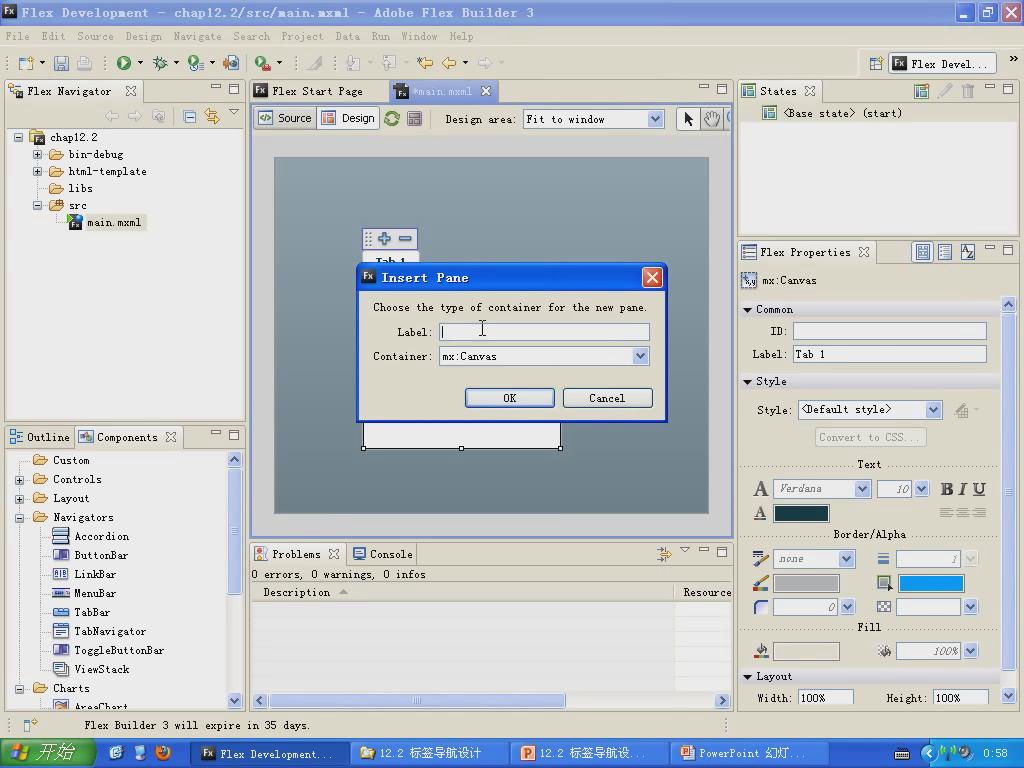Toggle Underline text style
Screen dimensions: 1024x768
pos(978,488)
